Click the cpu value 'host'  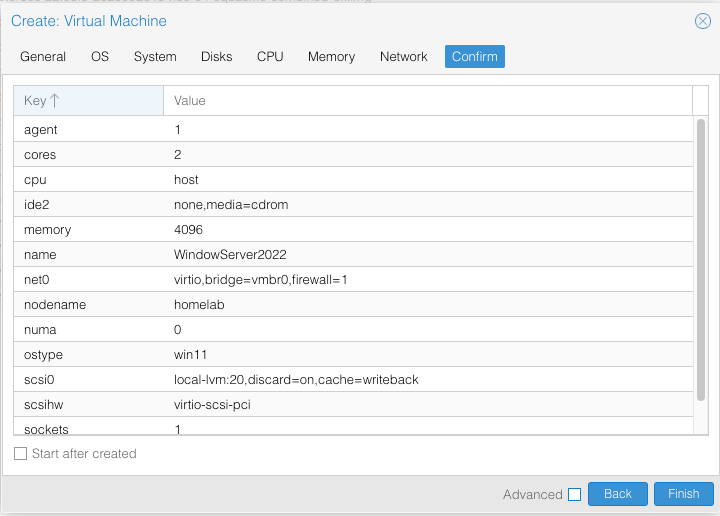(x=186, y=179)
